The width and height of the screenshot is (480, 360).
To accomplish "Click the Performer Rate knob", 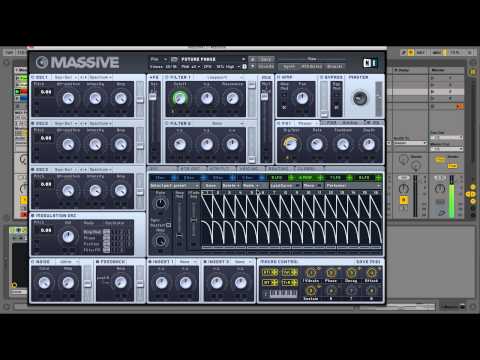I will pos(160,203).
